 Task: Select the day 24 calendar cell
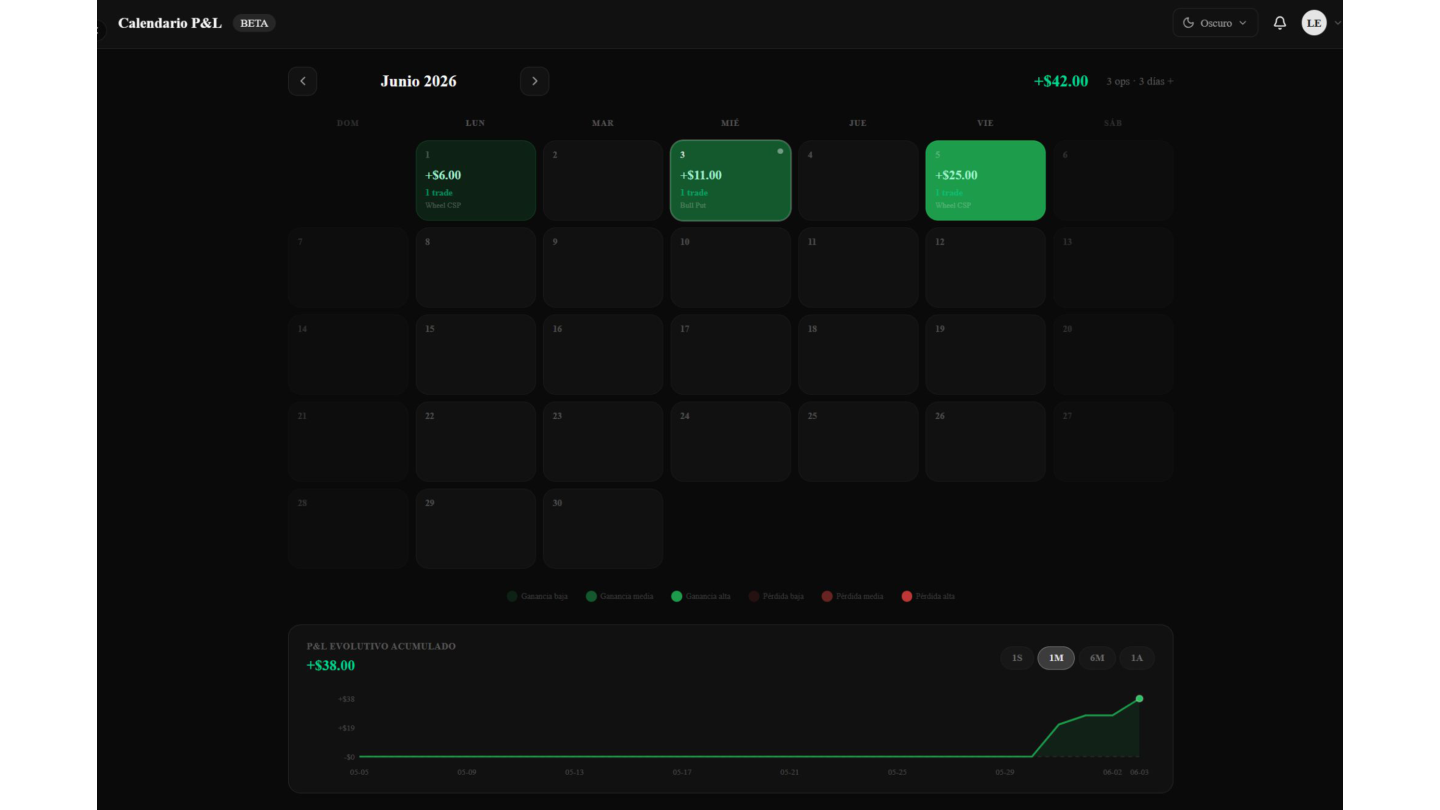[731, 441]
